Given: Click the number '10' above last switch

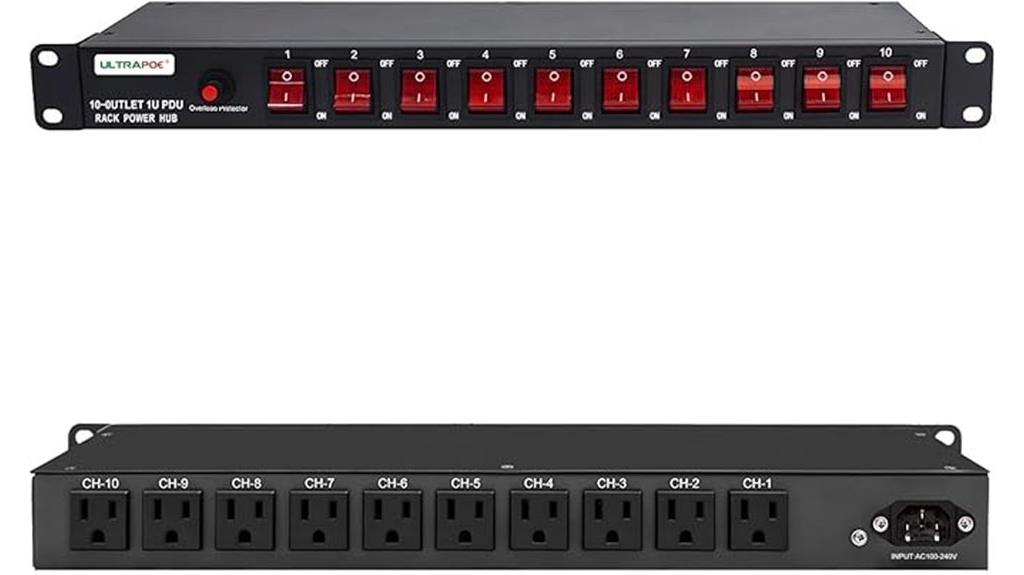Looking at the screenshot, I should click(x=885, y=53).
